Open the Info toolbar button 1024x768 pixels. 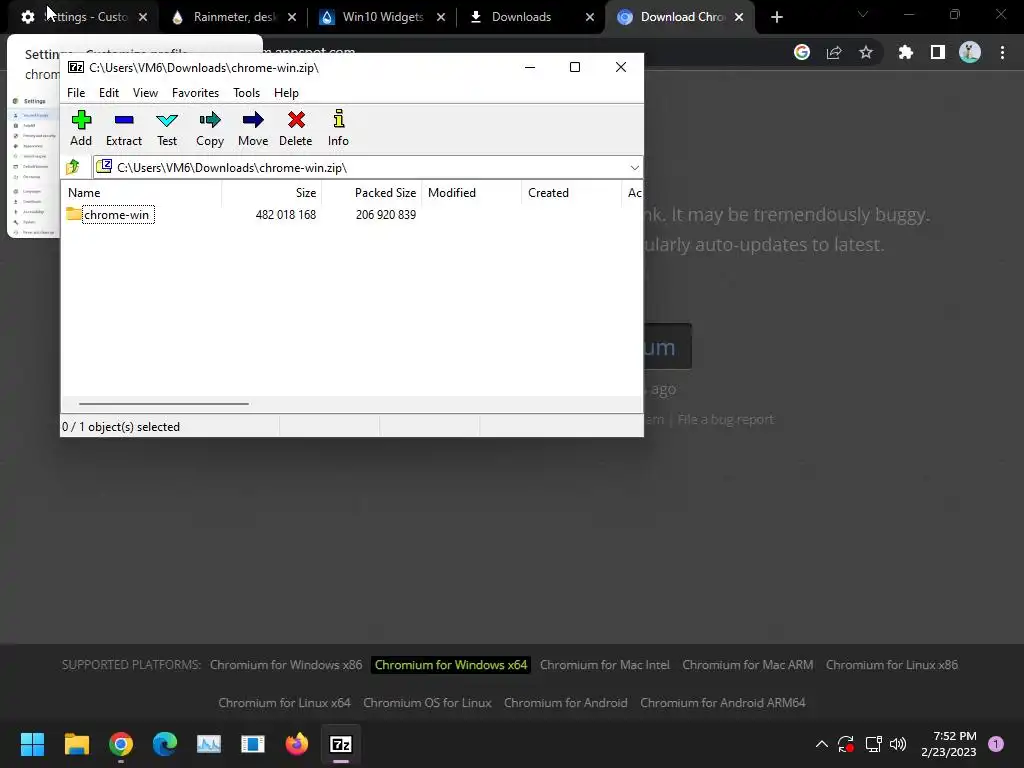(x=338, y=129)
